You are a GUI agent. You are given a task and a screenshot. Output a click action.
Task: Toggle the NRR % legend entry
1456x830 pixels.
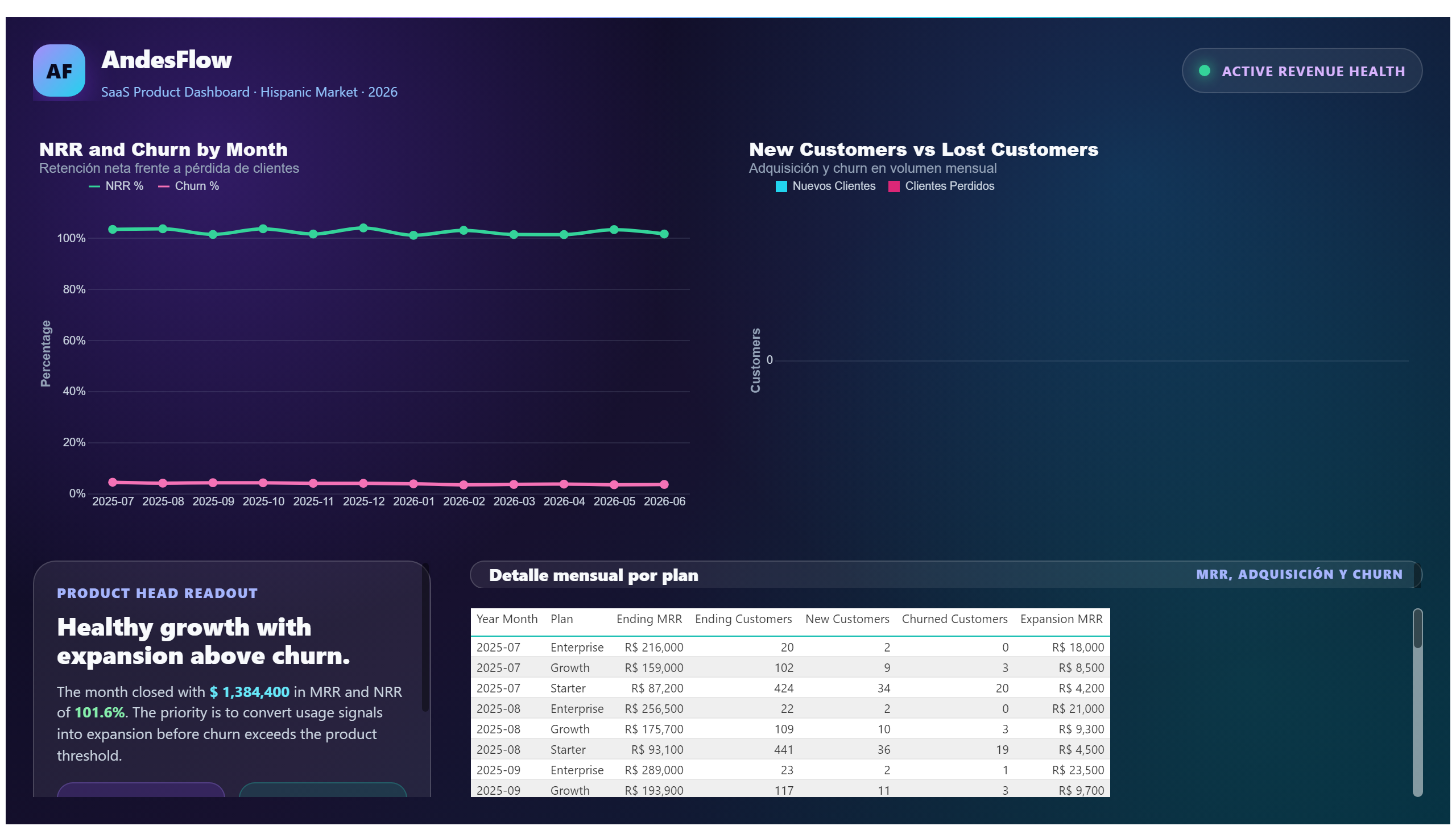(x=117, y=186)
